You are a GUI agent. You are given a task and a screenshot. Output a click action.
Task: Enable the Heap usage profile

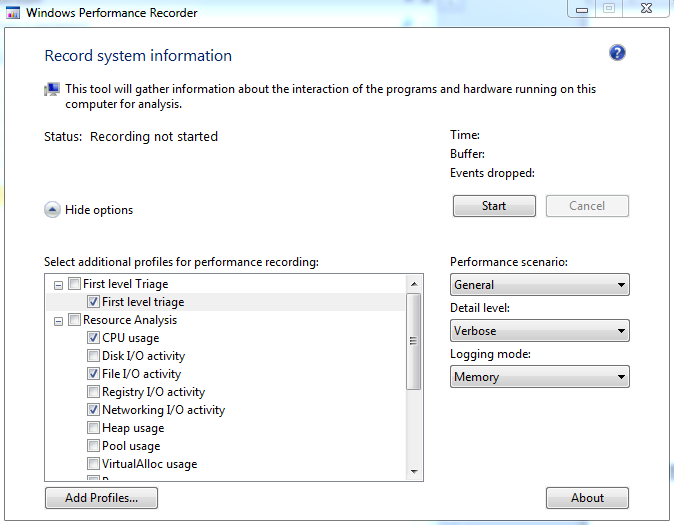[x=93, y=428]
